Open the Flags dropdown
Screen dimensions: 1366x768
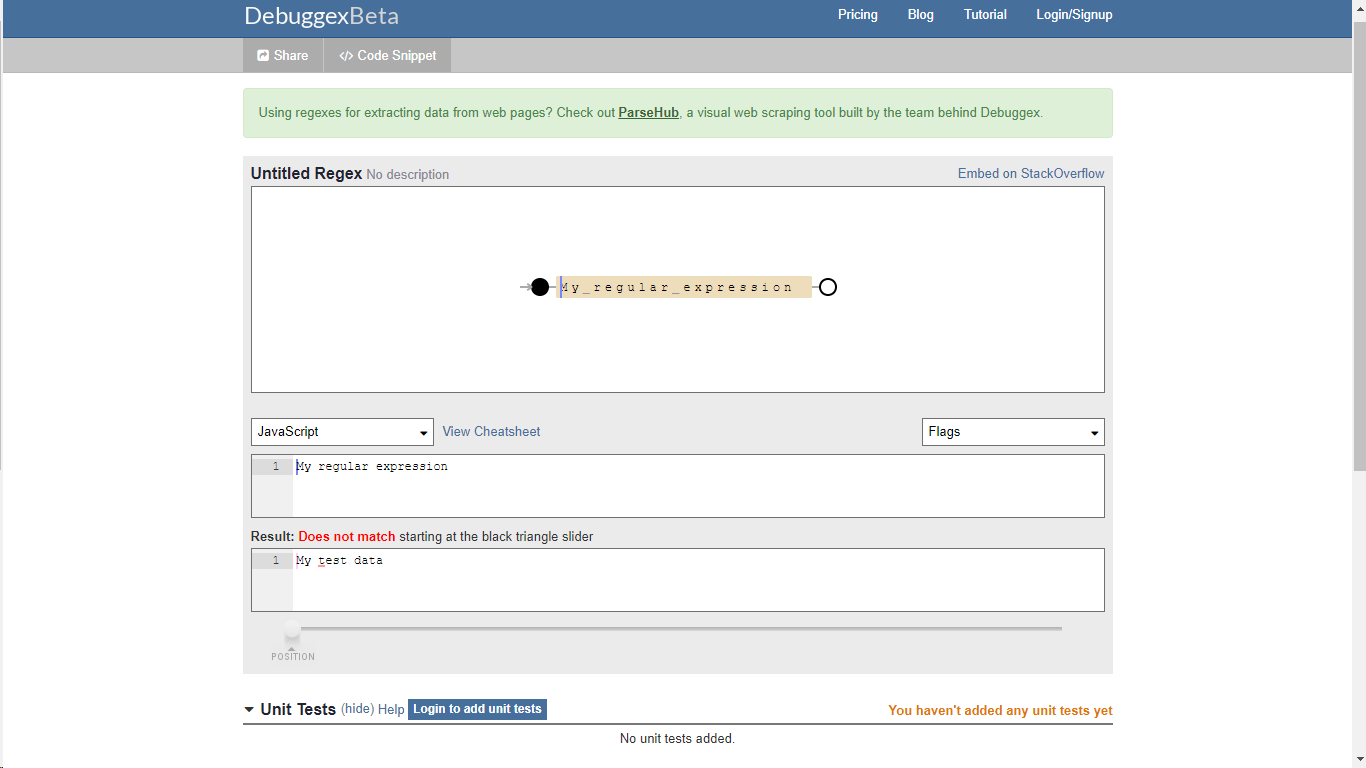pos(1012,431)
